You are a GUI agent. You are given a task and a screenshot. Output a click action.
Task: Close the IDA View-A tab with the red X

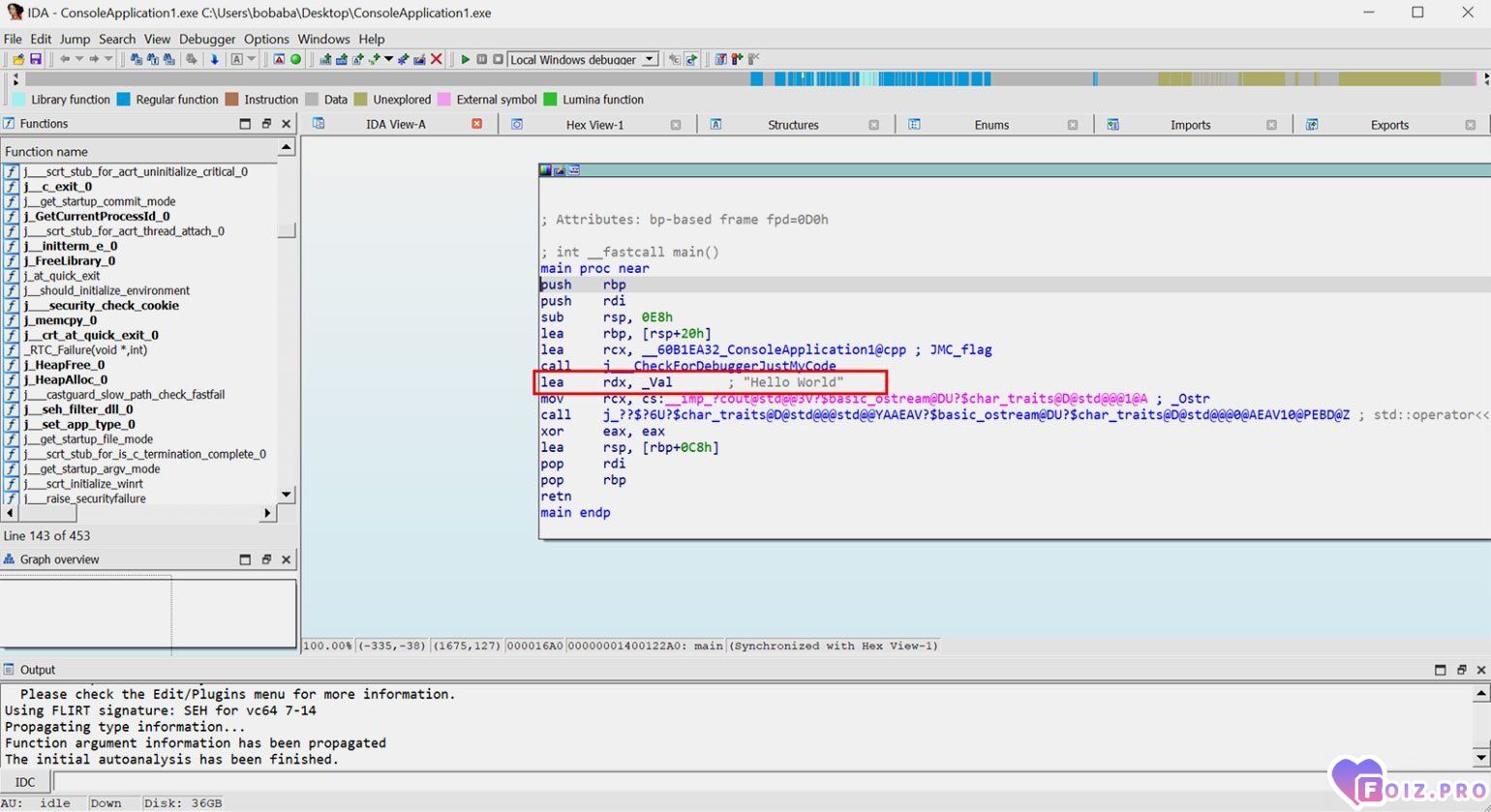coord(476,124)
